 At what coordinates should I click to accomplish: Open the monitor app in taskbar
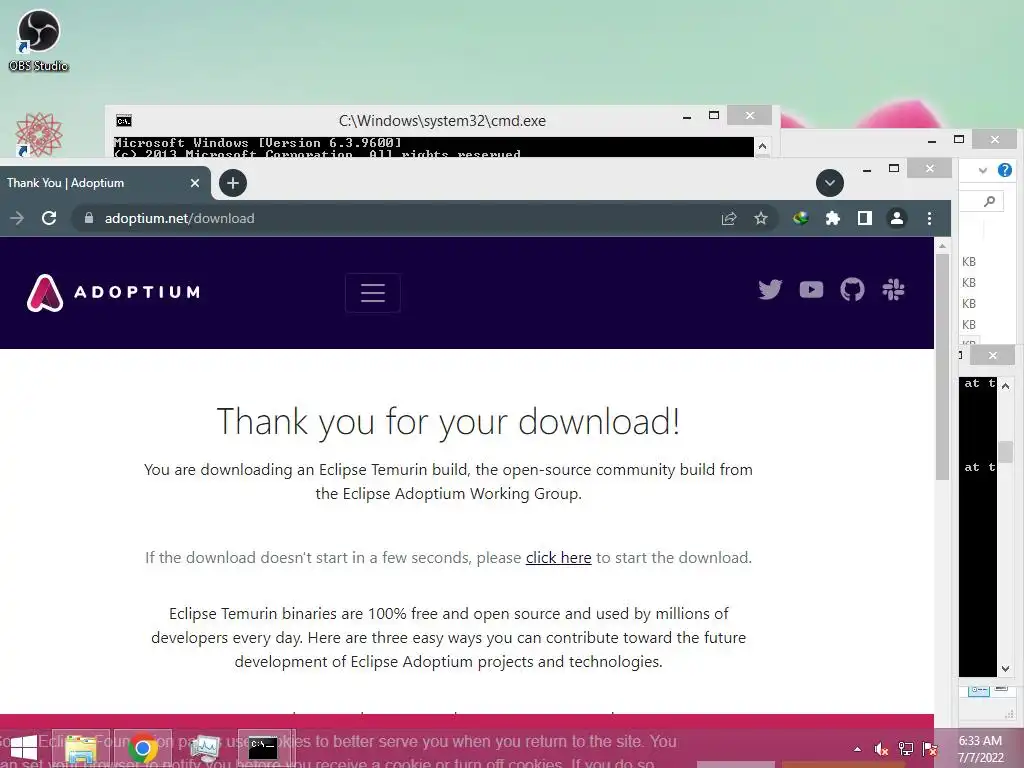coord(205,748)
